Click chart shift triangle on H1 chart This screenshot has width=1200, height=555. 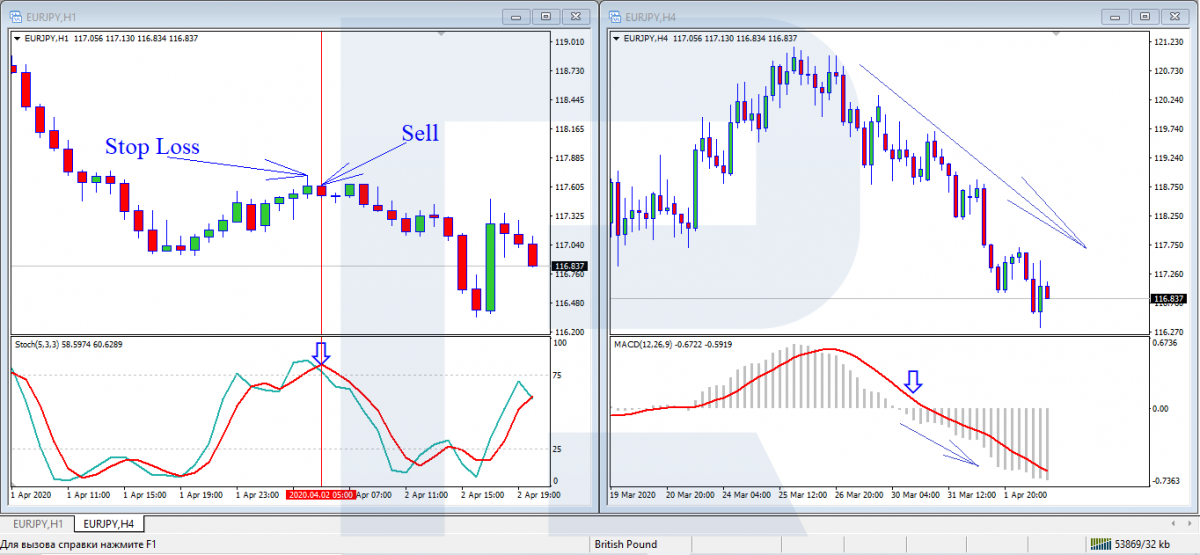pos(440,33)
